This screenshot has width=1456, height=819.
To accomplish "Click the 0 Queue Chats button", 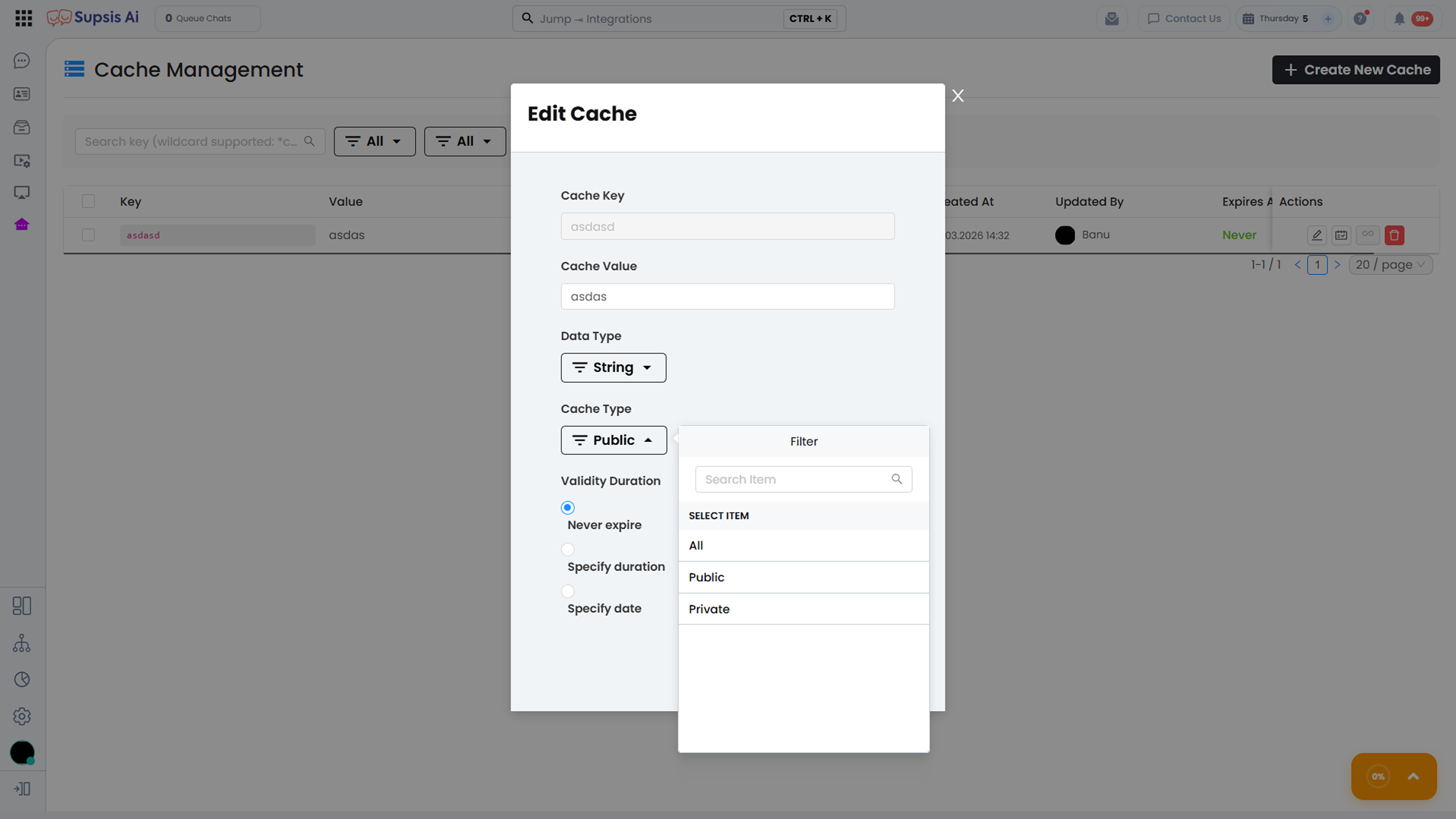I will (208, 18).
